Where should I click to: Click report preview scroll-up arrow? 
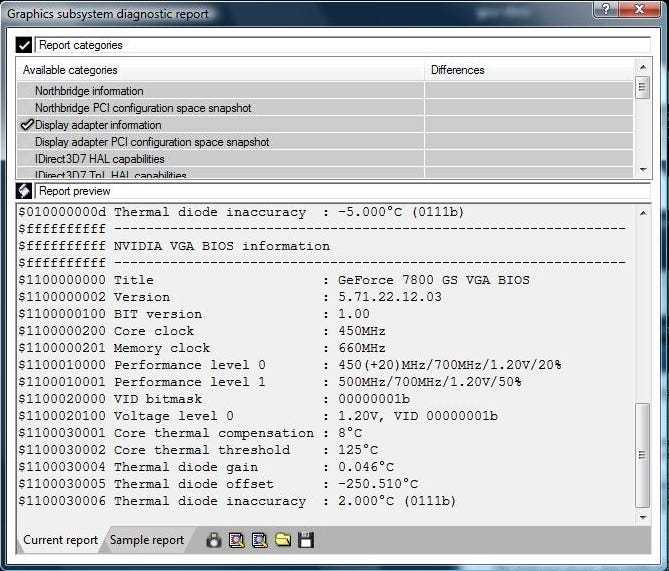[x=643, y=213]
